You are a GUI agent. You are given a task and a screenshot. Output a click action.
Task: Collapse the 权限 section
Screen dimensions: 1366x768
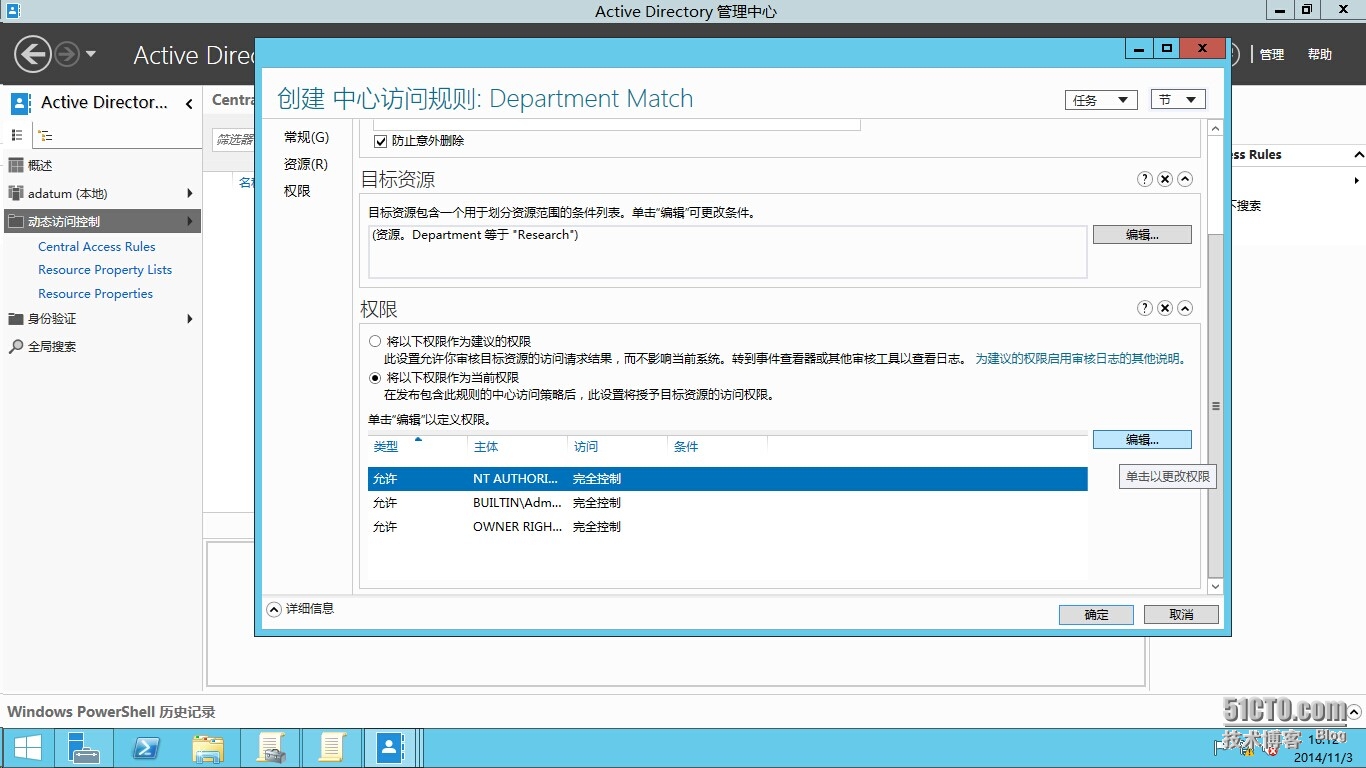pos(1185,308)
